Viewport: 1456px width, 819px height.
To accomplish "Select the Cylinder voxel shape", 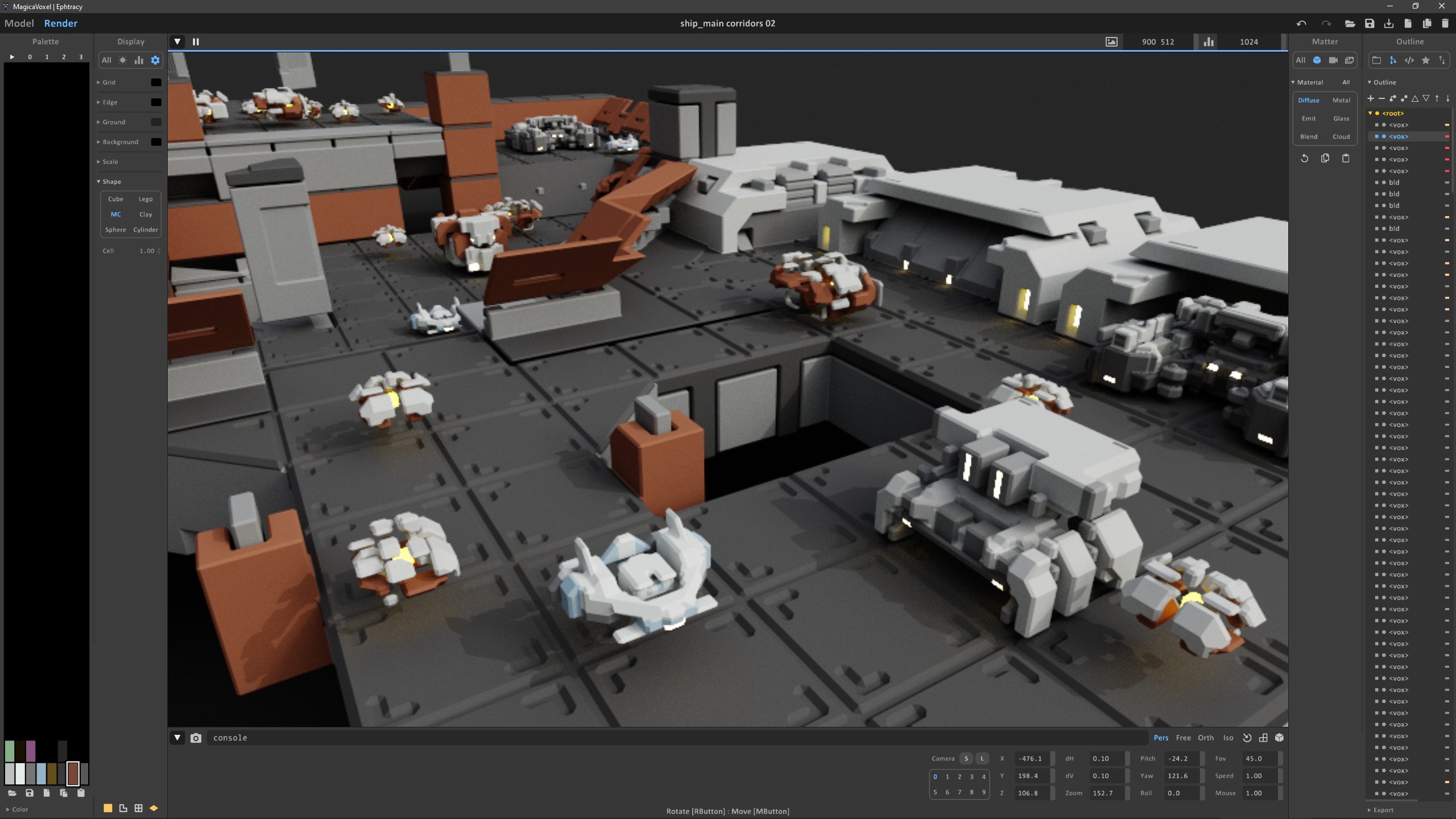I will [x=146, y=230].
